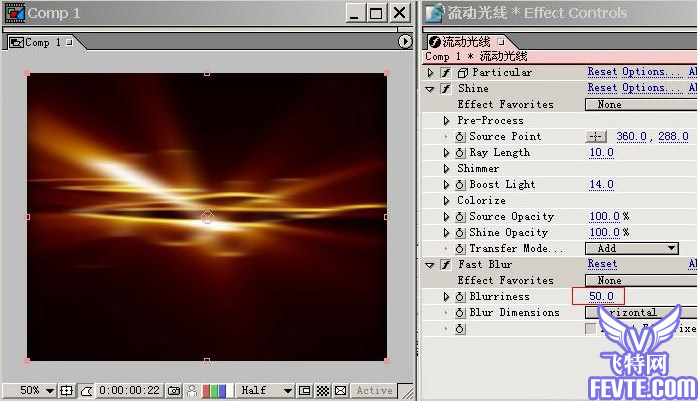Enable the Ray Length stopwatch

pyautogui.click(x=460, y=153)
